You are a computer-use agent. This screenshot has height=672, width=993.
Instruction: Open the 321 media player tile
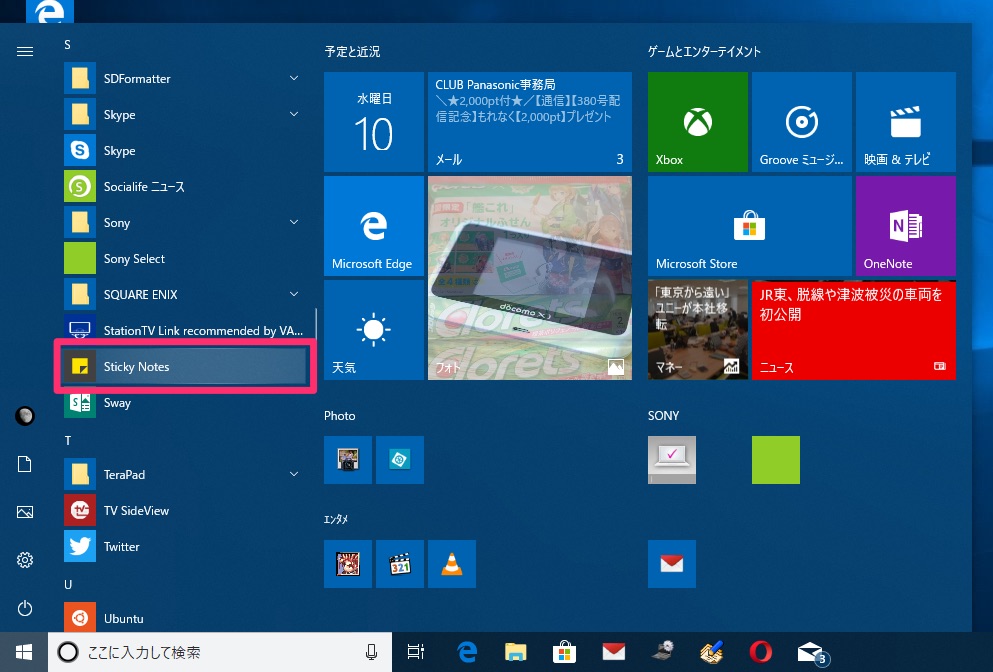point(400,564)
